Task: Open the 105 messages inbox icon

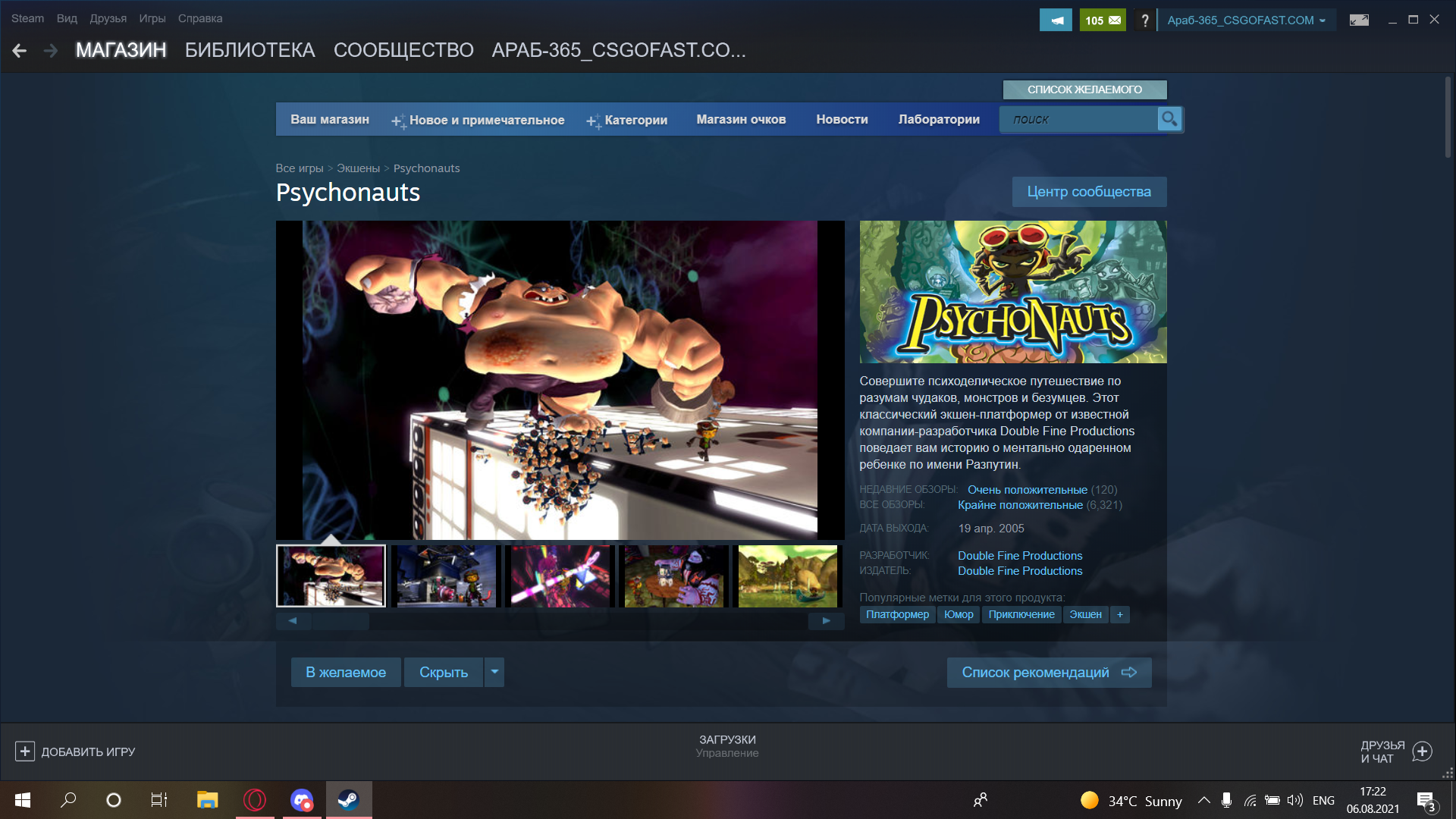Action: tap(1103, 20)
